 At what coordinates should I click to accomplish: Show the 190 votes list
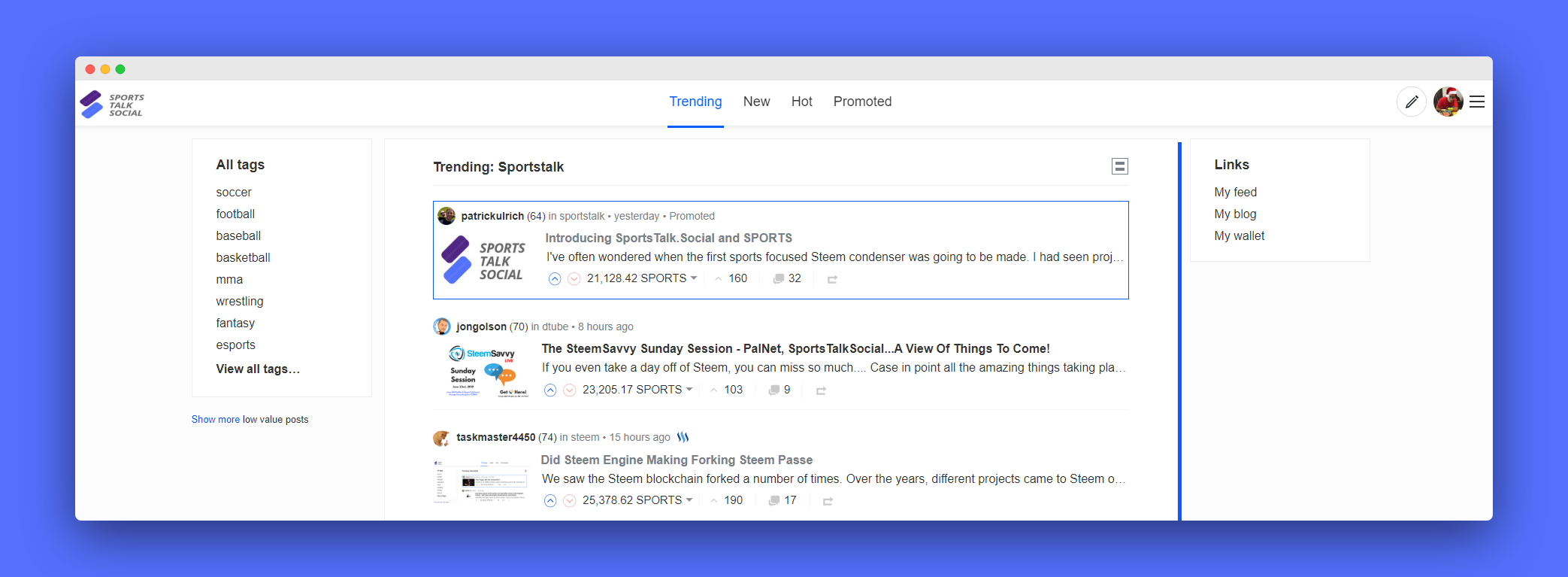point(726,500)
